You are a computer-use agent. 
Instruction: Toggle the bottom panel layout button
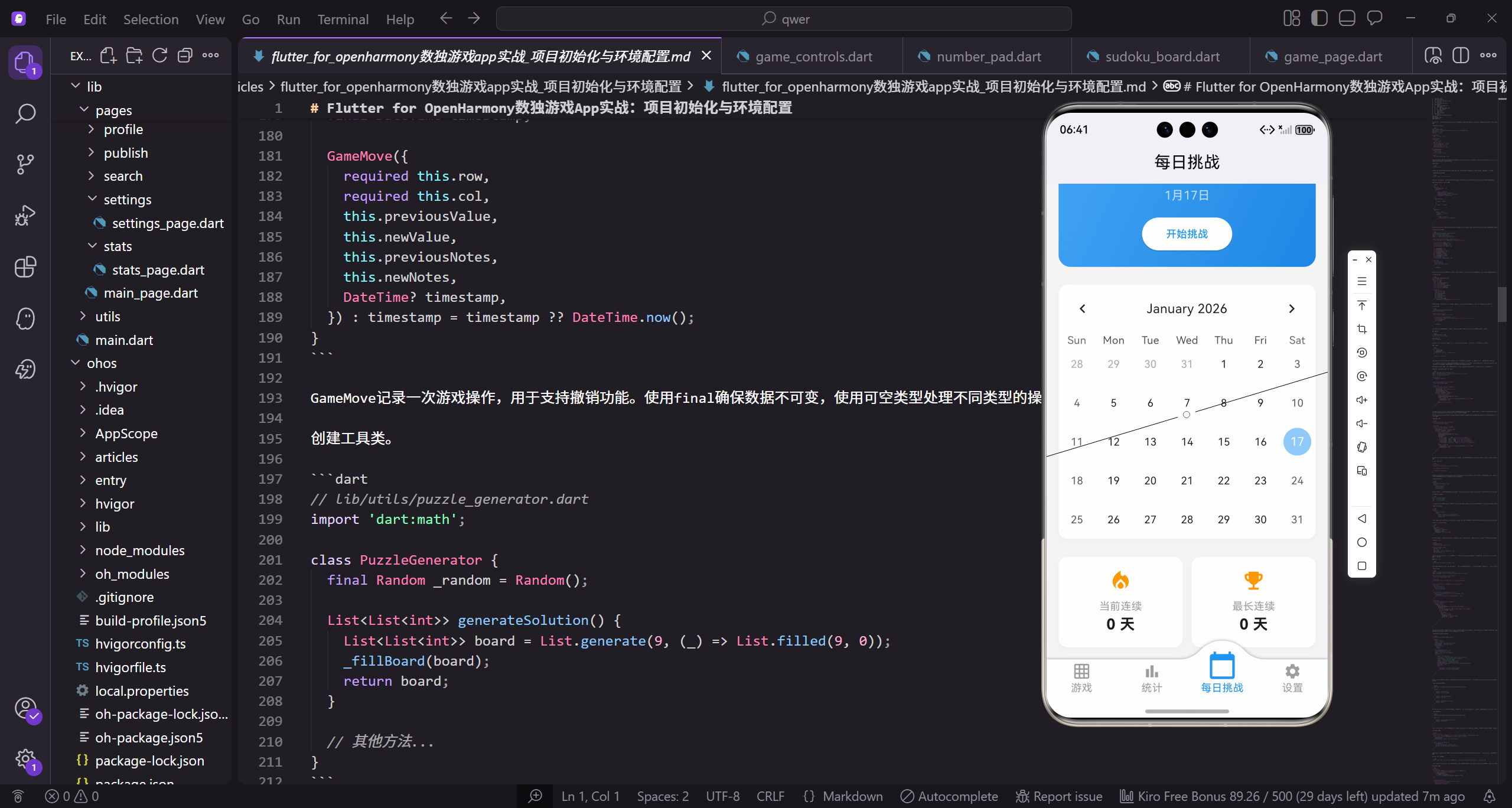1347,18
